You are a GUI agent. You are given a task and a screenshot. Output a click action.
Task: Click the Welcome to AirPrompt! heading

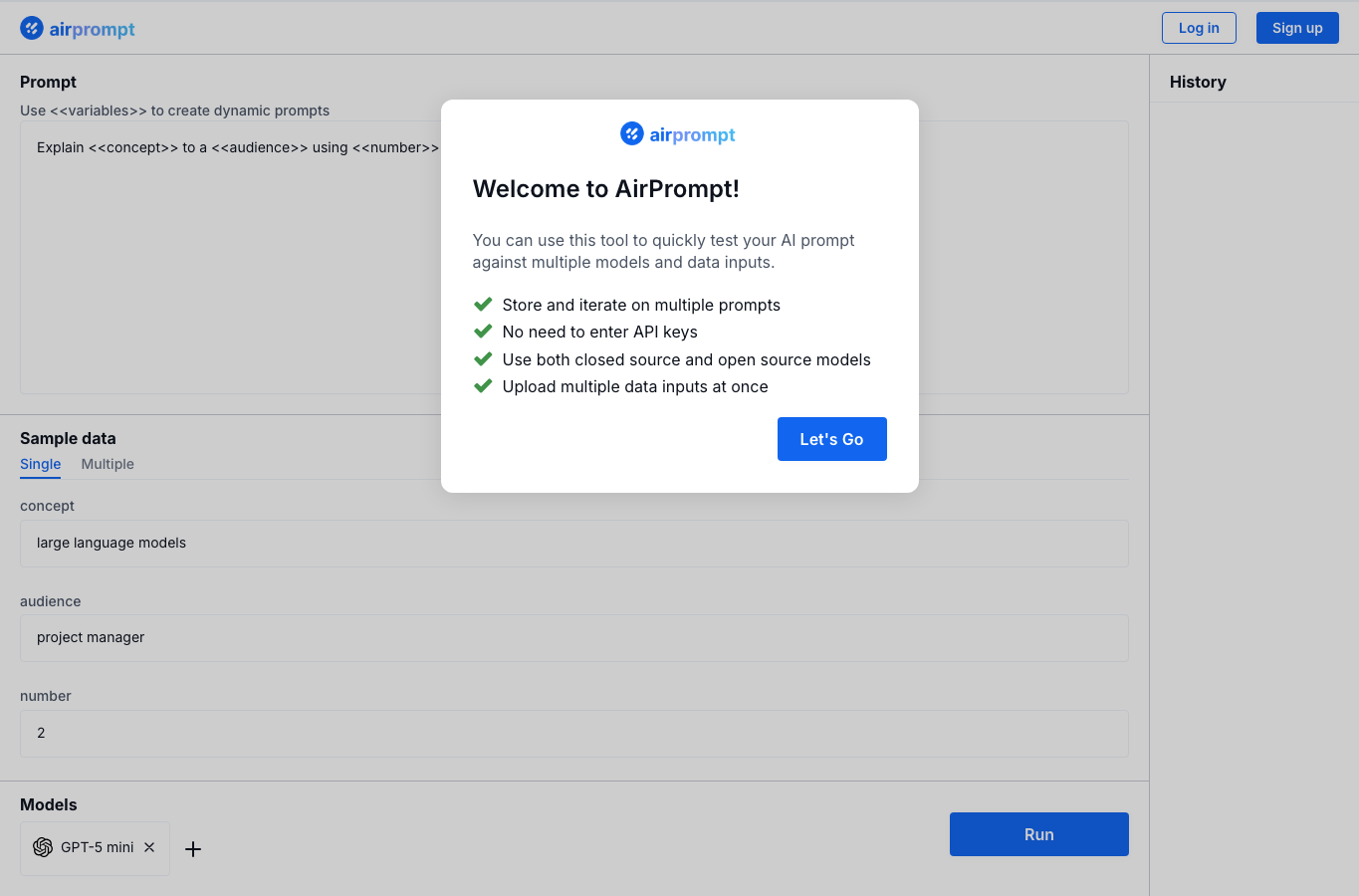click(x=605, y=189)
